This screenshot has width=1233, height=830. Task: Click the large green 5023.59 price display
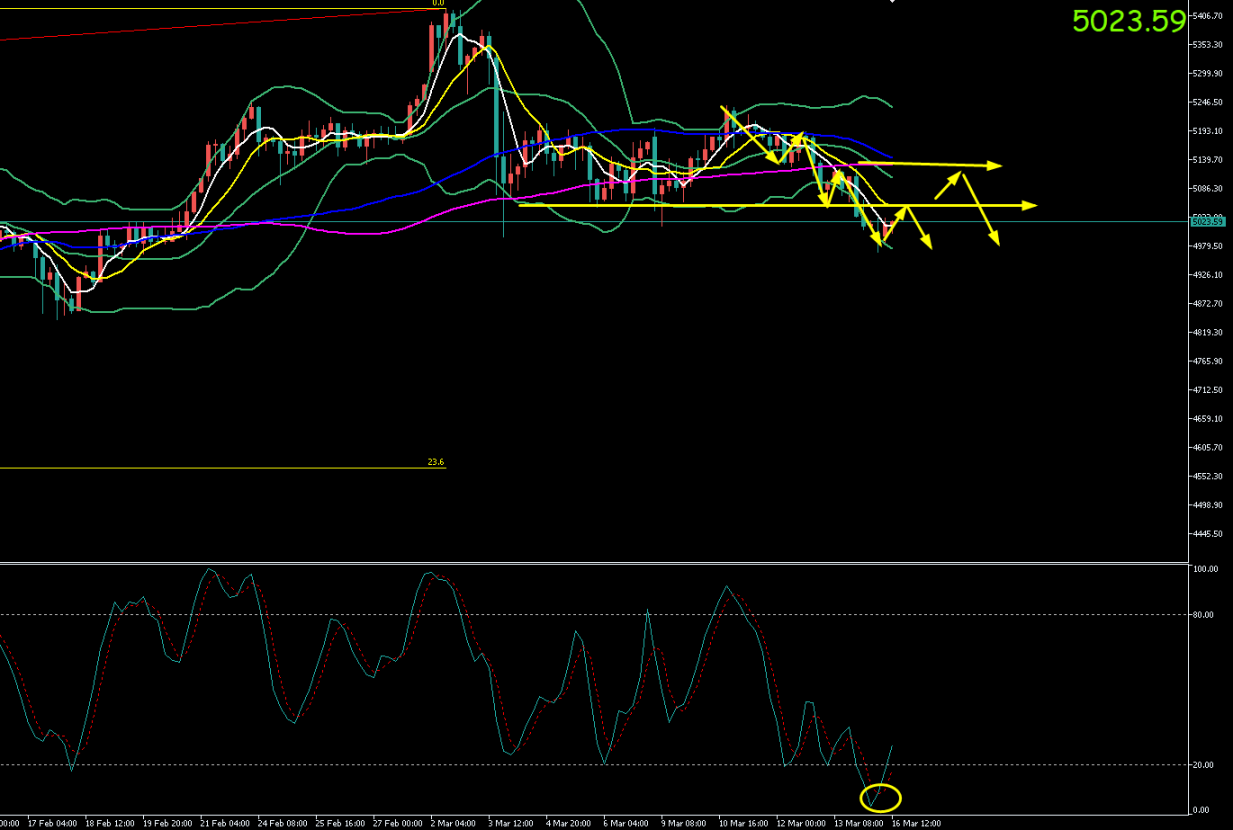pos(1128,21)
